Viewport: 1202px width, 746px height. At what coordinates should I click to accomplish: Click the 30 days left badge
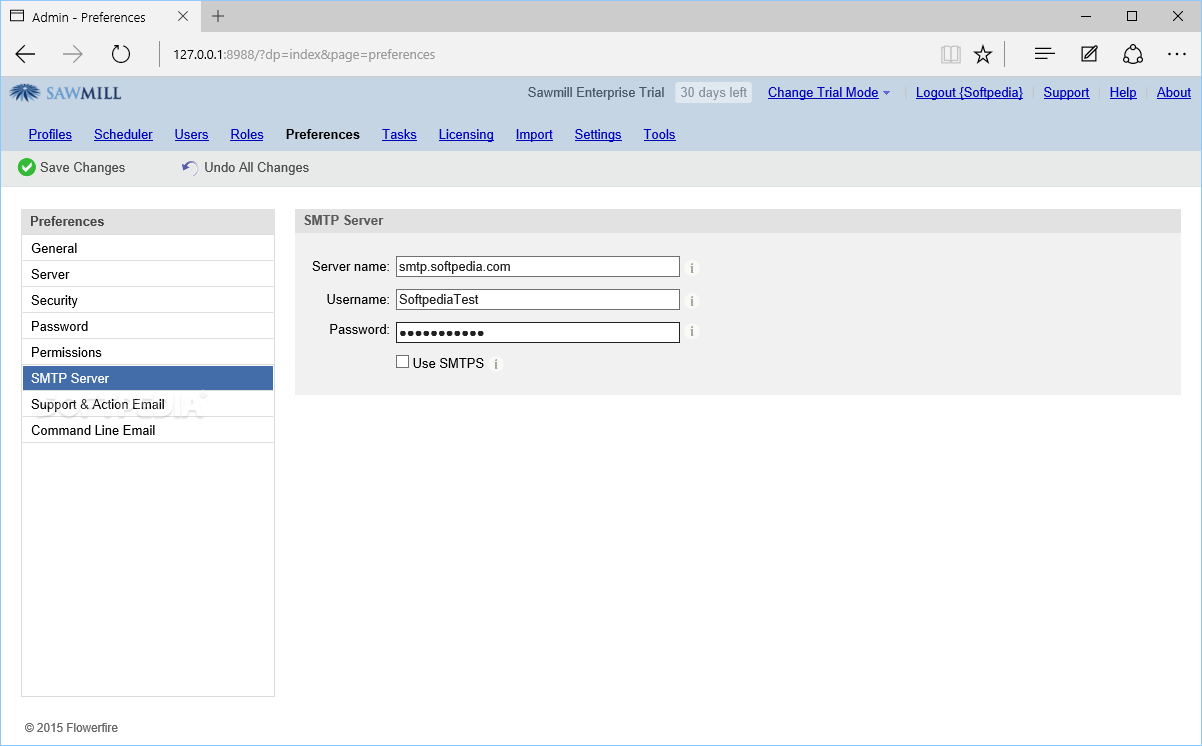click(x=713, y=92)
